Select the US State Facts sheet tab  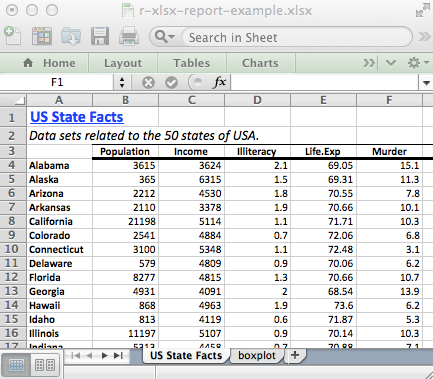click(186, 356)
